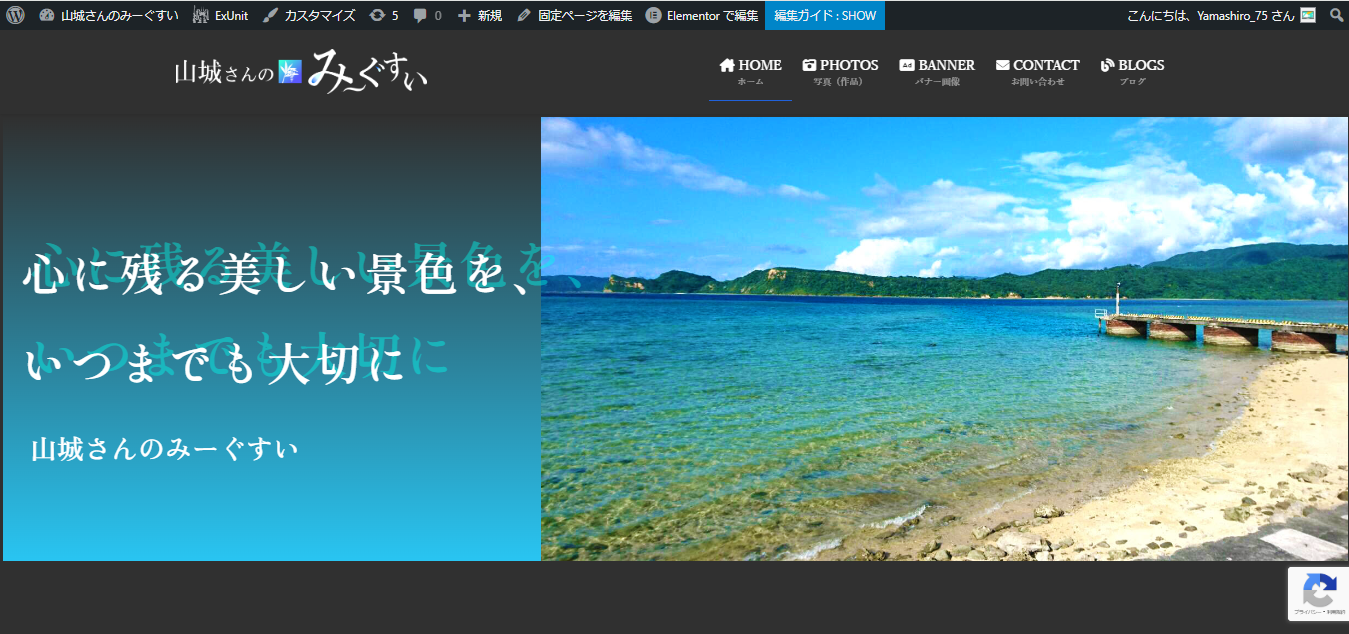
Task: Click the reCAPTCHA badge at bottom right
Action: click(1319, 593)
